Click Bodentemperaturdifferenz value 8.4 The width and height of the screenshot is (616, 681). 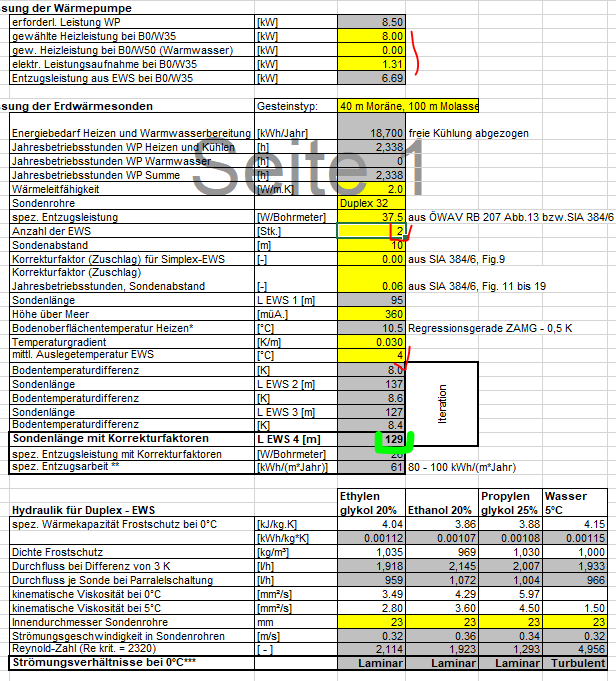[371, 425]
